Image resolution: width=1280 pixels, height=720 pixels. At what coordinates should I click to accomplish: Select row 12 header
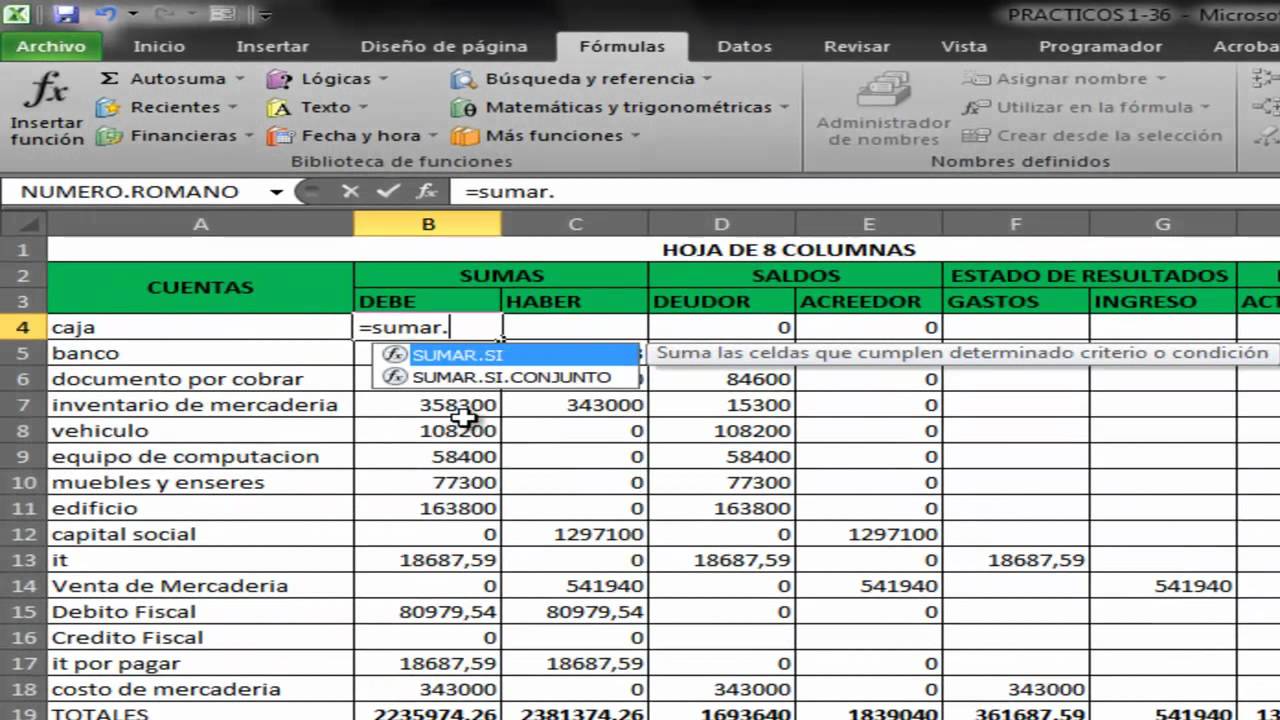[x=23, y=534]
